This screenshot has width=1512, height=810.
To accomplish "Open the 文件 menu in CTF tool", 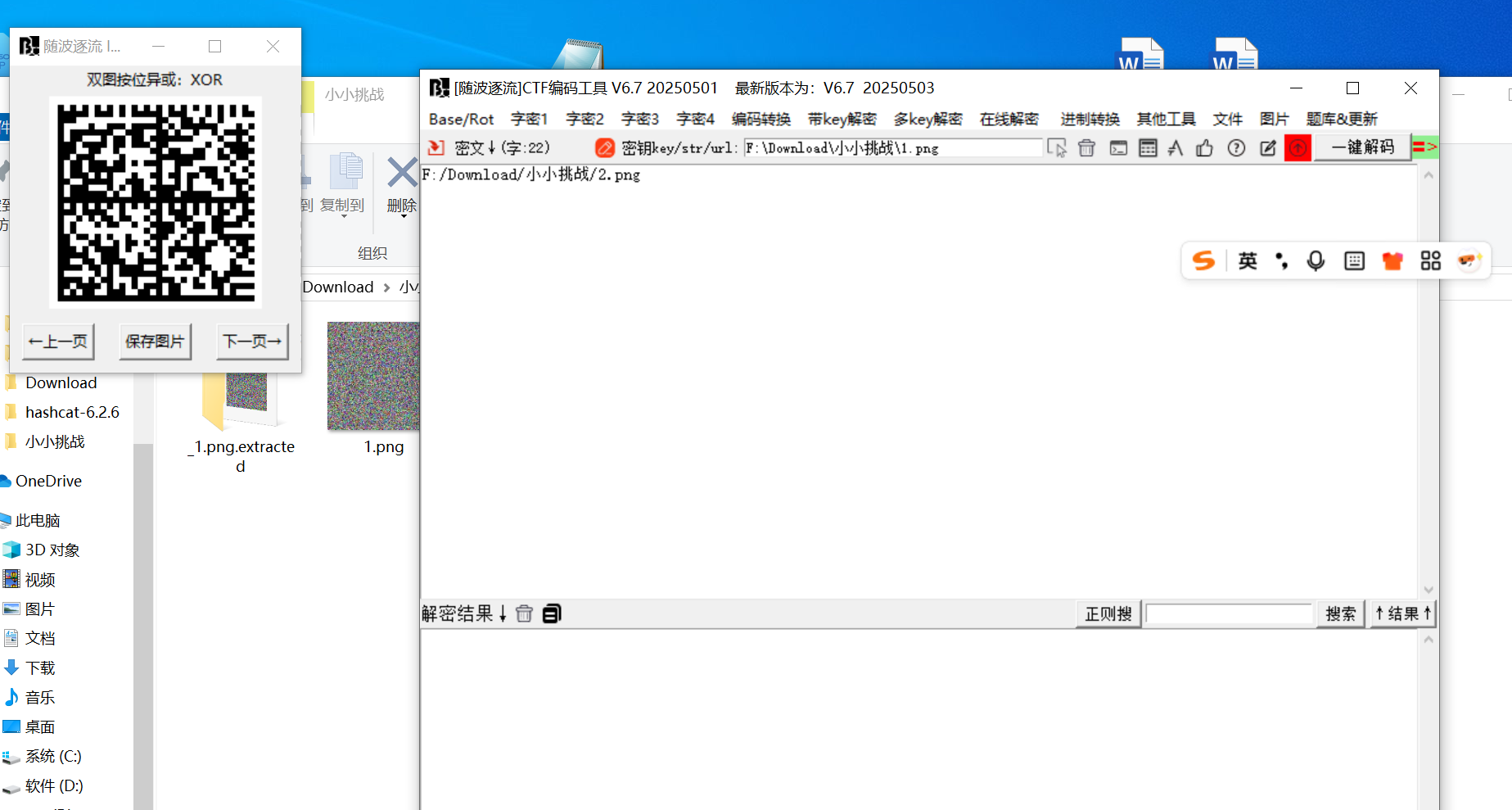I will coord(1227,120).
